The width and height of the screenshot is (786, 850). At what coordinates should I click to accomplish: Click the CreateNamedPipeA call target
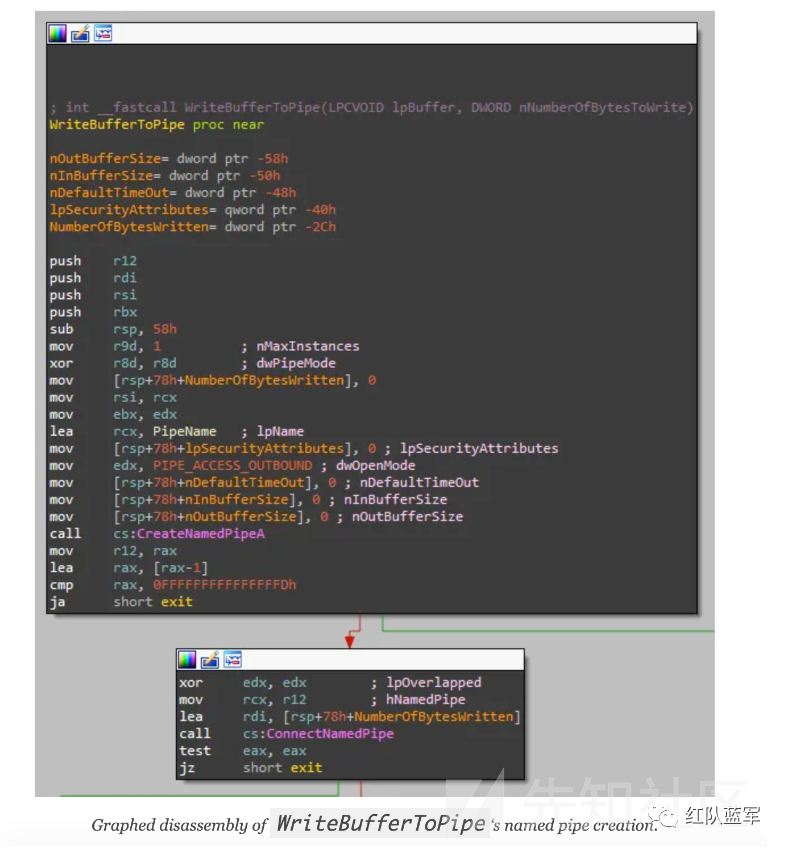click(x=201, y=534)
